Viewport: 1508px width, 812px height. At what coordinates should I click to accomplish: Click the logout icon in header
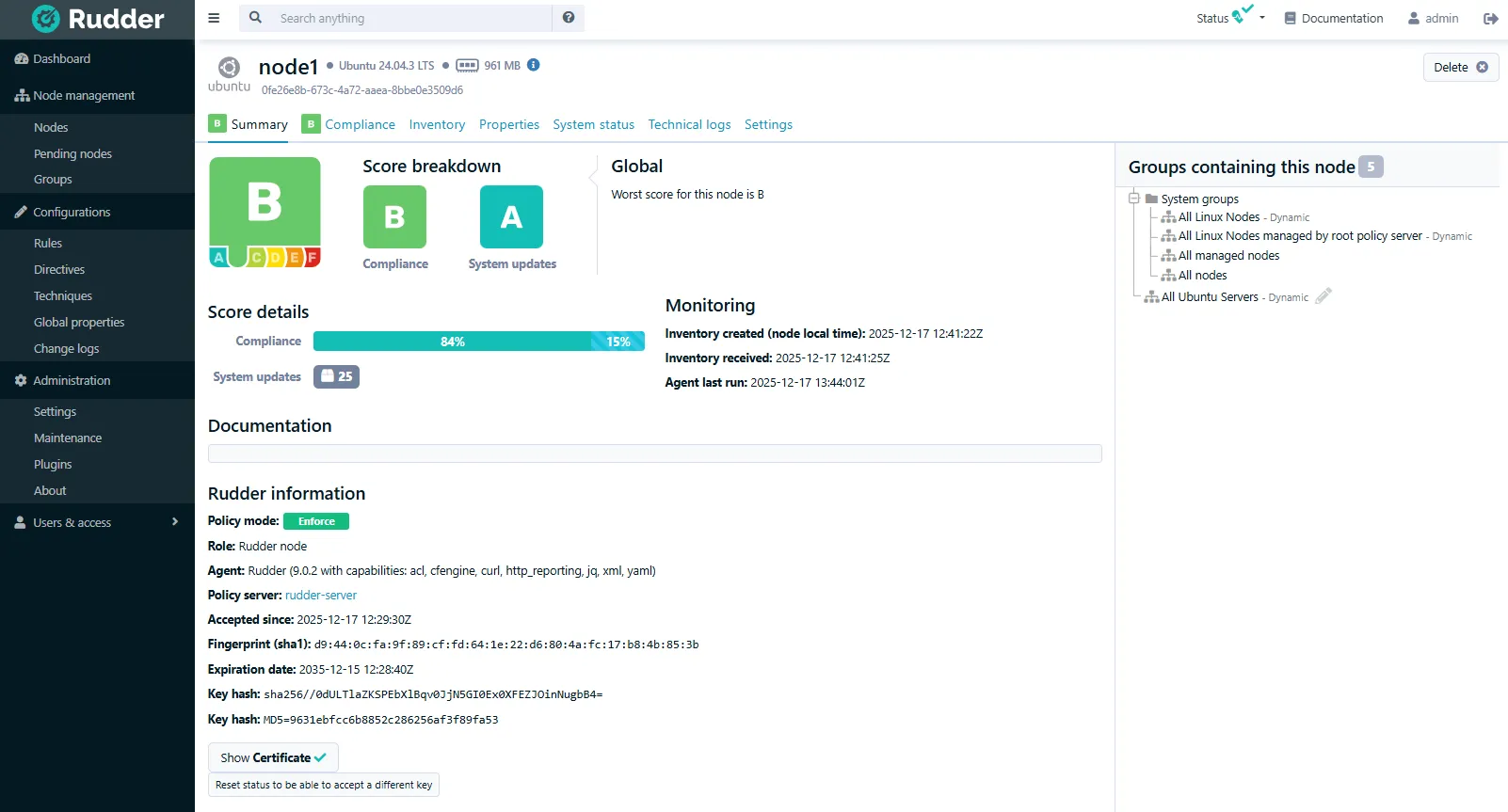pos(1490,19)
